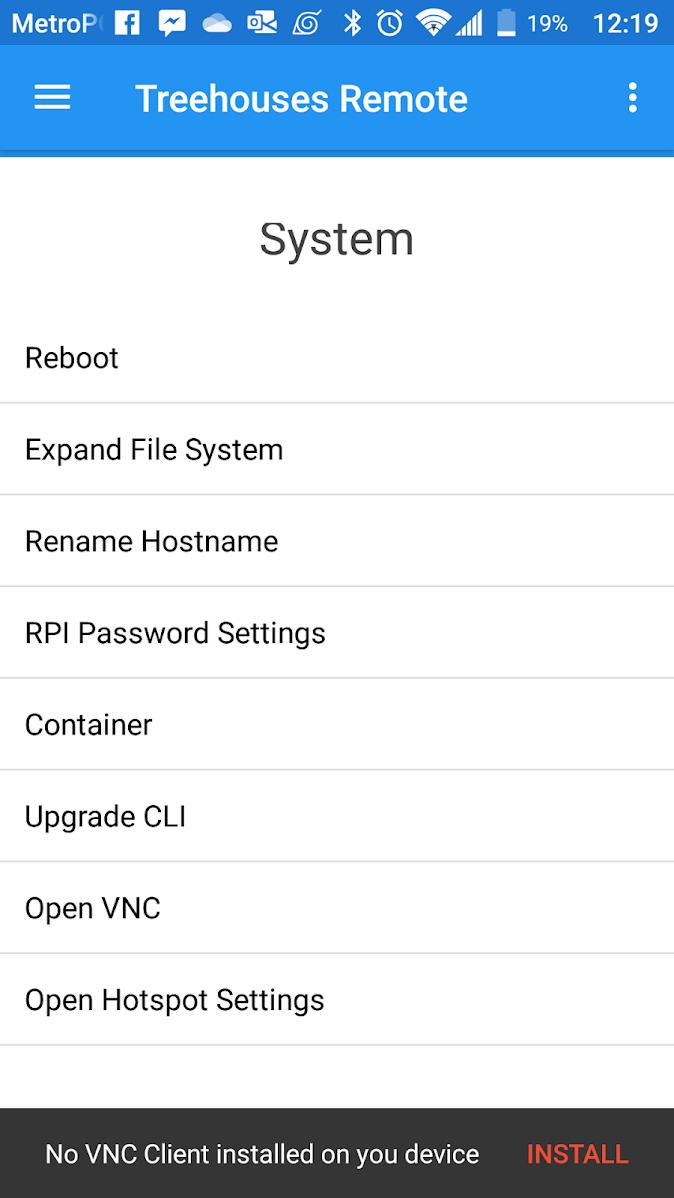The width and height of the screenshot is (674, 1198).
Task: Tap the clock showing 12:19
Action: click(x=625, y=22)
